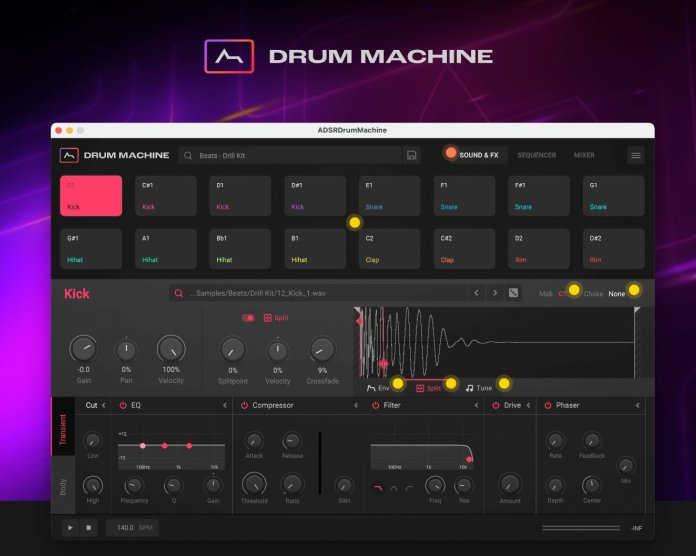Collapse the Drive module chevron
Viewport: 696px width, 556px height.
pos(528,405)
